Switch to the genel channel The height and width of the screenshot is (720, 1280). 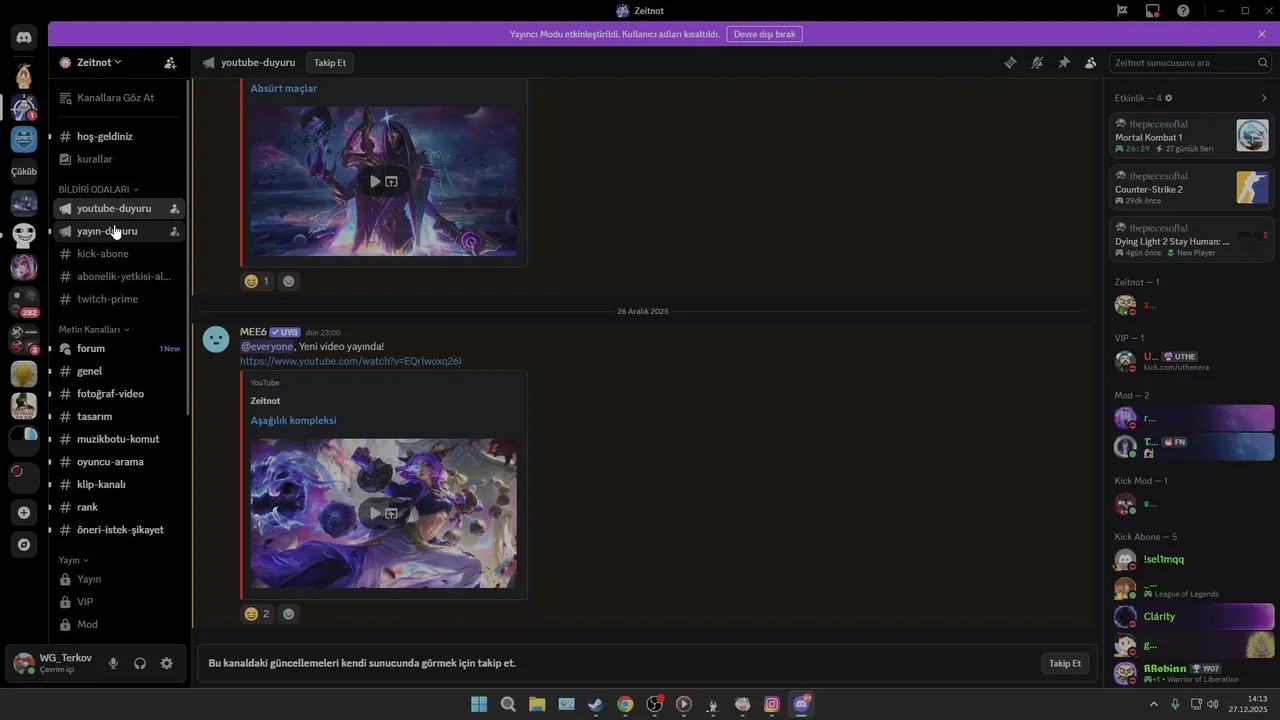(119, 371)
